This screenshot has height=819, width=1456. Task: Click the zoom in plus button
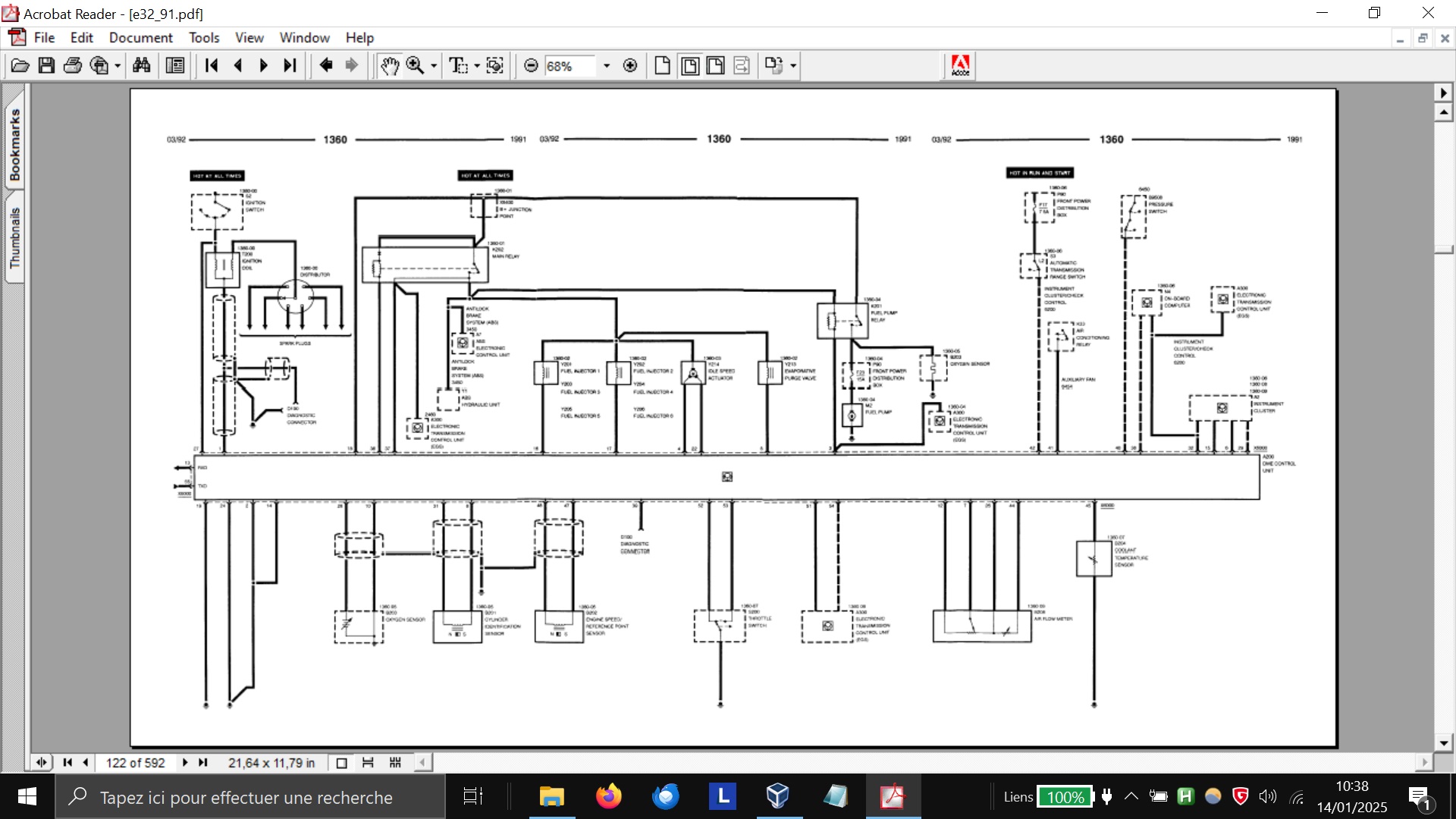630,66
